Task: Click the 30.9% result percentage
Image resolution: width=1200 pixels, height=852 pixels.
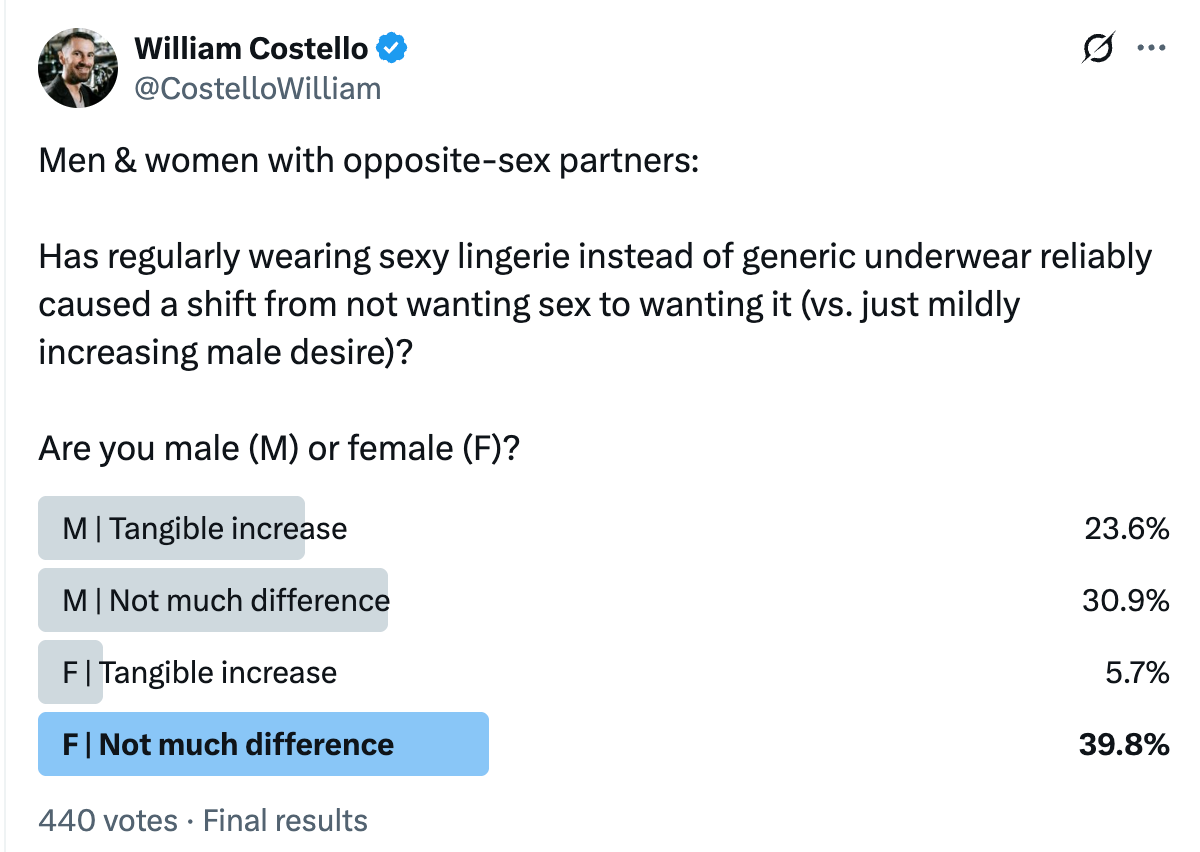Action: click(x=1126, y=600)
